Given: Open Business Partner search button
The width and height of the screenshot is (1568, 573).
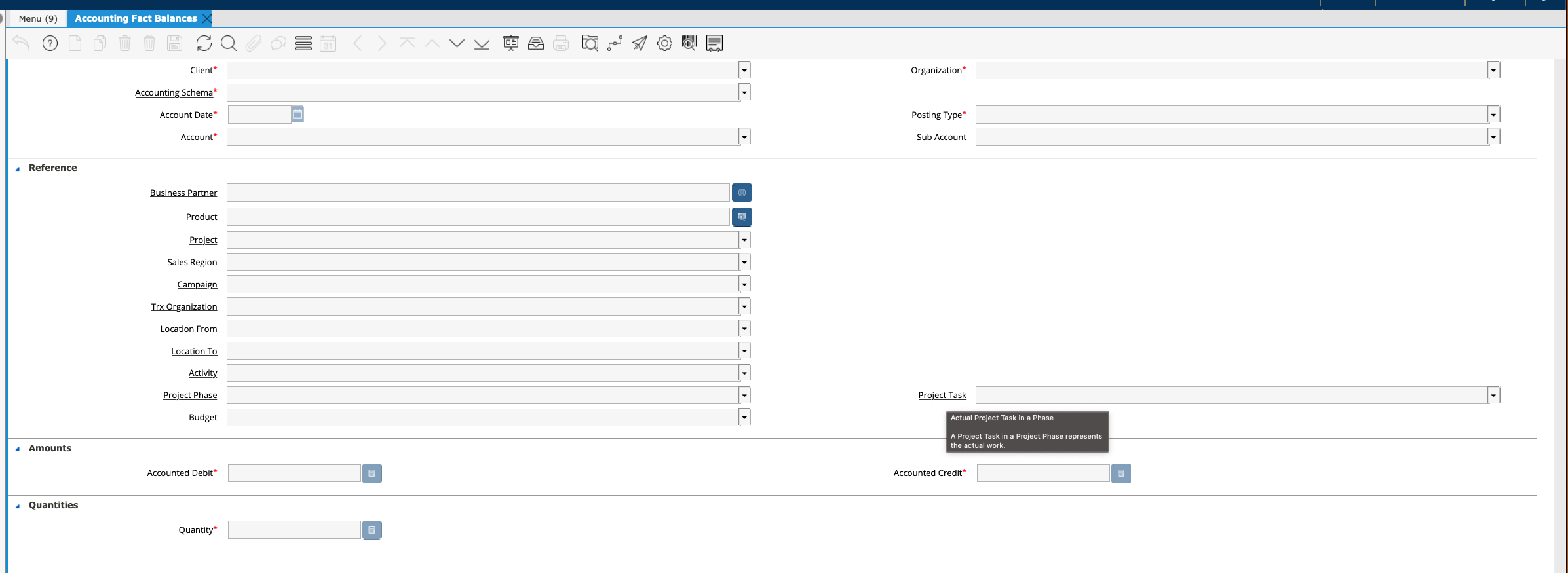Looking at the screenshot, I should [x=742, y=193].
